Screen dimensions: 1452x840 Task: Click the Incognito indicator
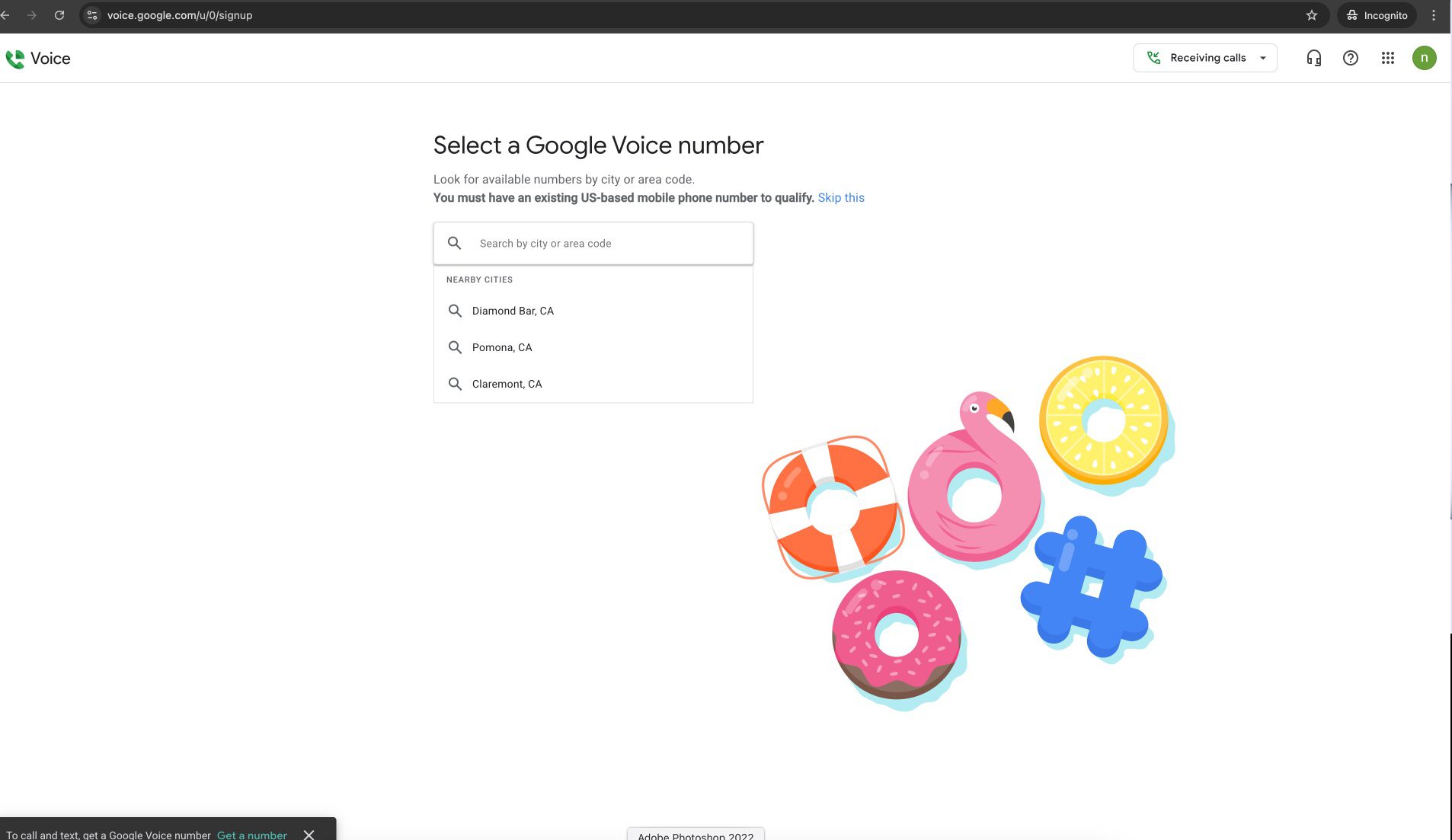click(x=1377, y=15)
